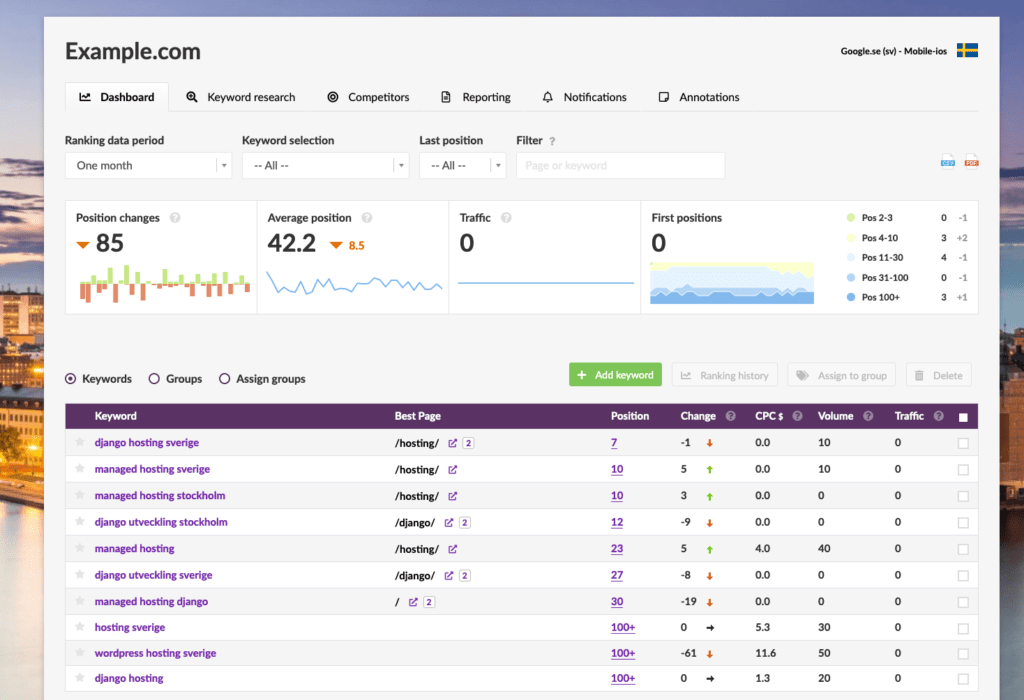Screen dimensions: 1024x700
Task: Click help icon next to Filter label
Action: tap(552, 142)
